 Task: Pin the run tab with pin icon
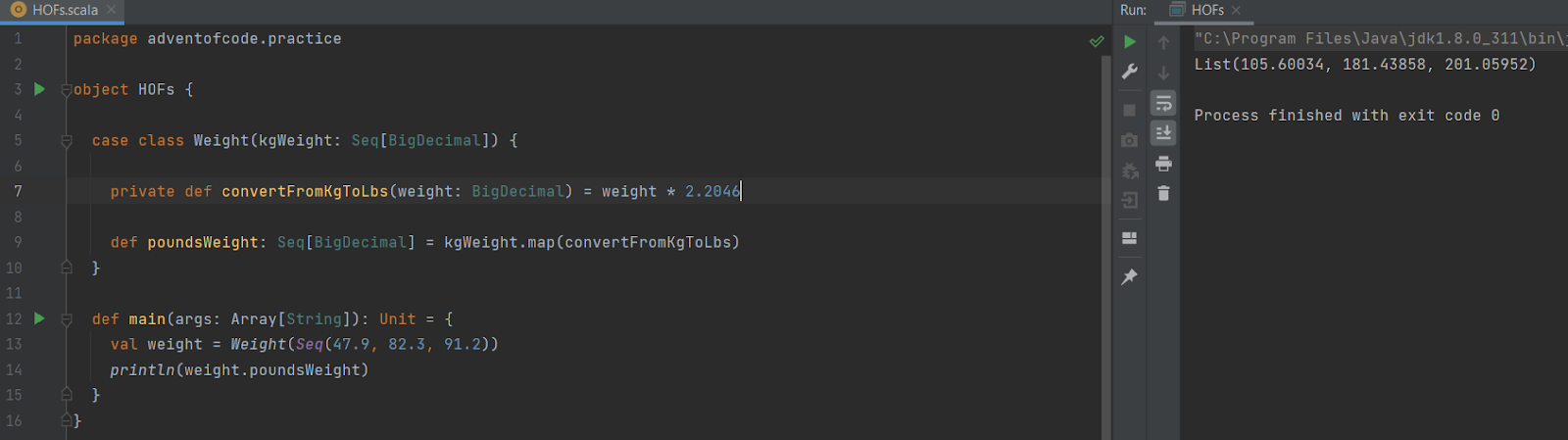click(x=1129, y=277)
